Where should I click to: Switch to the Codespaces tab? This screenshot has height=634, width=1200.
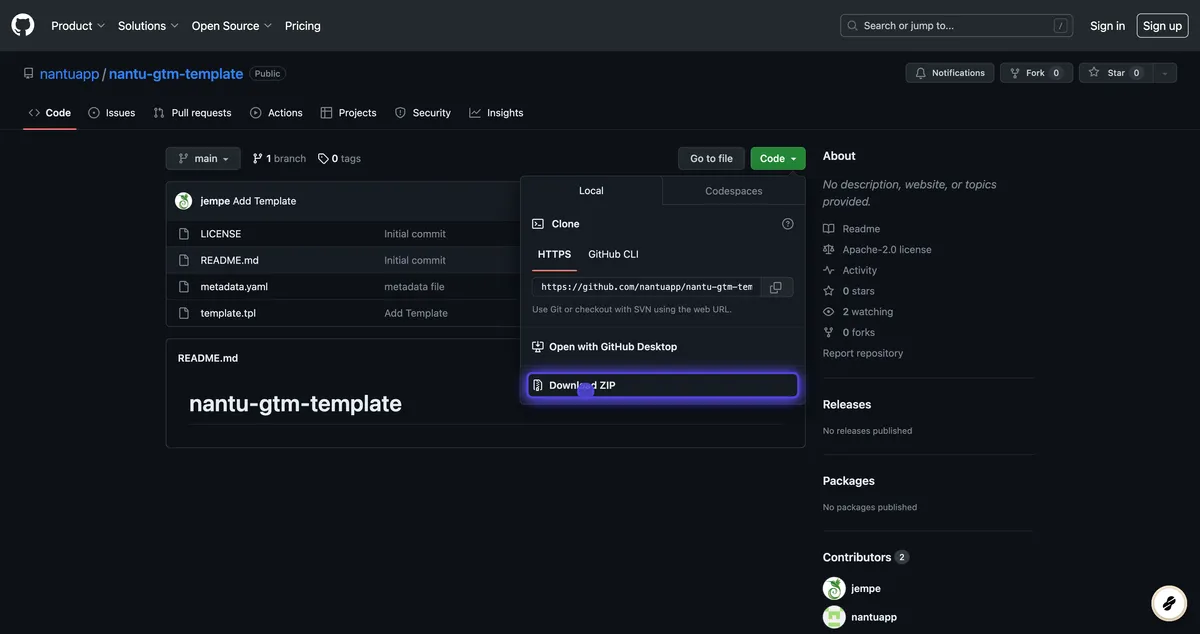point(734,191)
